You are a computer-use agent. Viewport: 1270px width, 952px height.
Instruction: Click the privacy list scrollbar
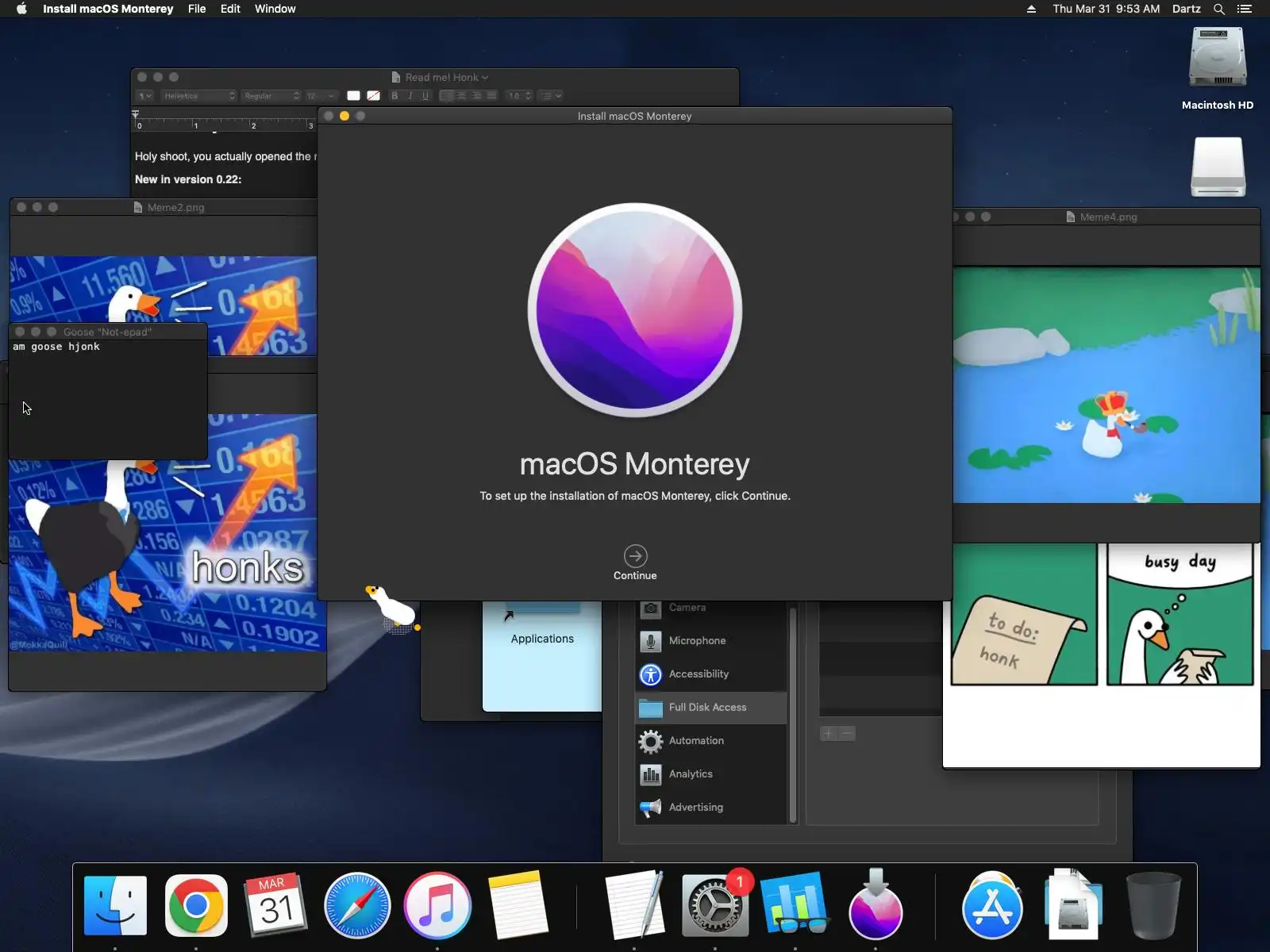pos(792,714)
